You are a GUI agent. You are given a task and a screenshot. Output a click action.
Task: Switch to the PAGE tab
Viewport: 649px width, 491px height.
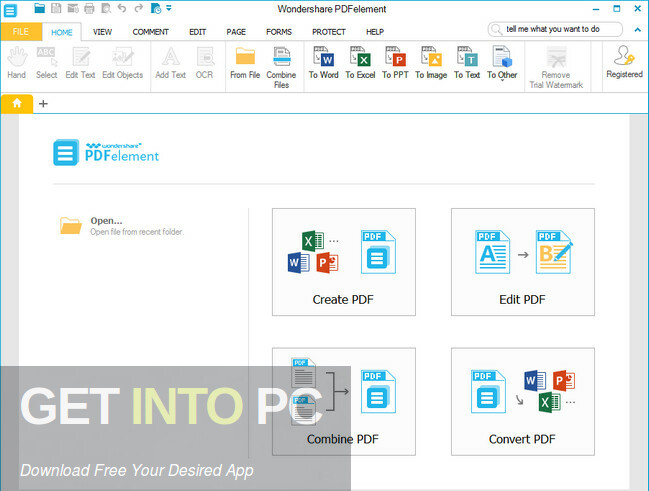[x=236, y=32]
